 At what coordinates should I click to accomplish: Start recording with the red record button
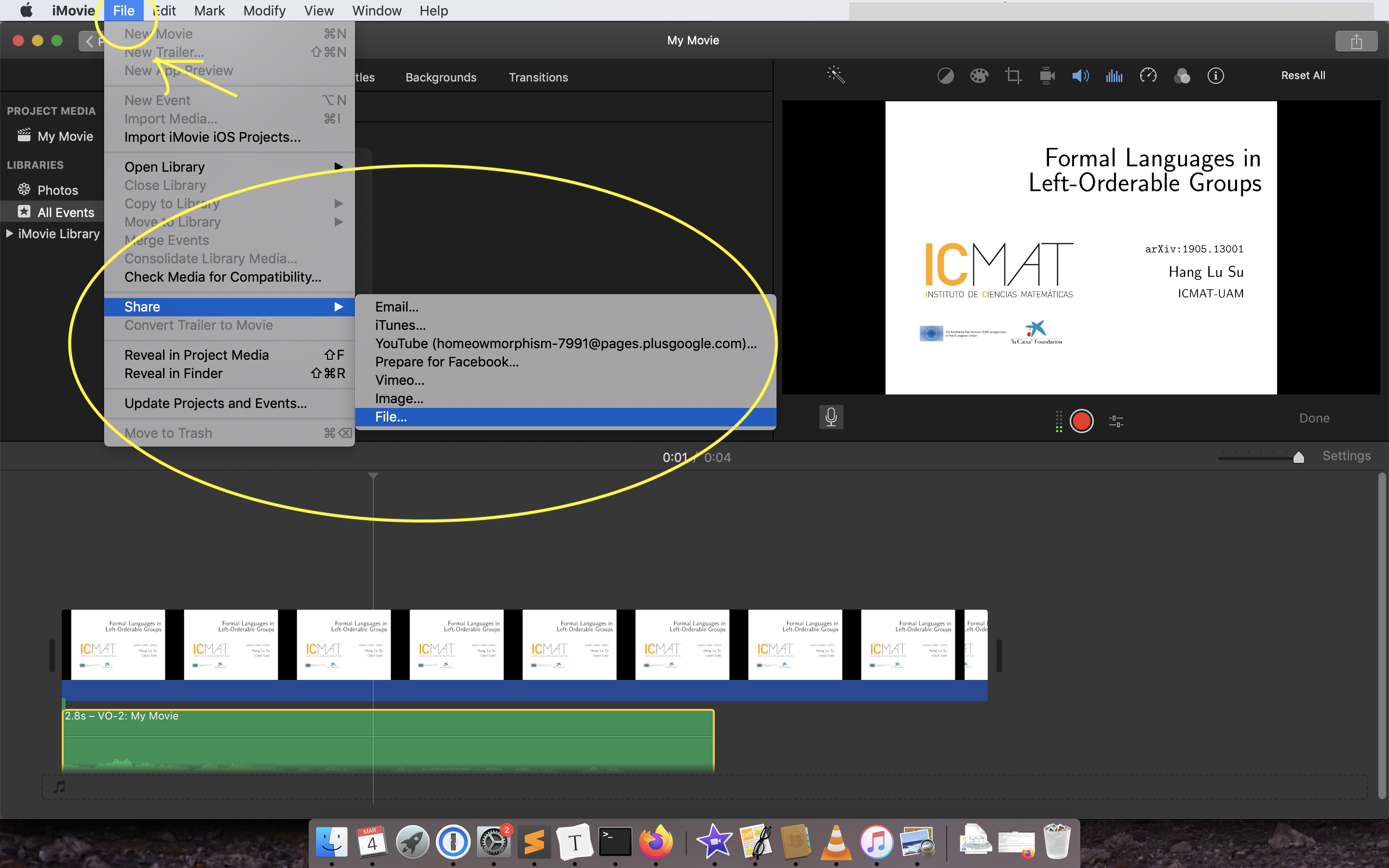coord(1081,421)
